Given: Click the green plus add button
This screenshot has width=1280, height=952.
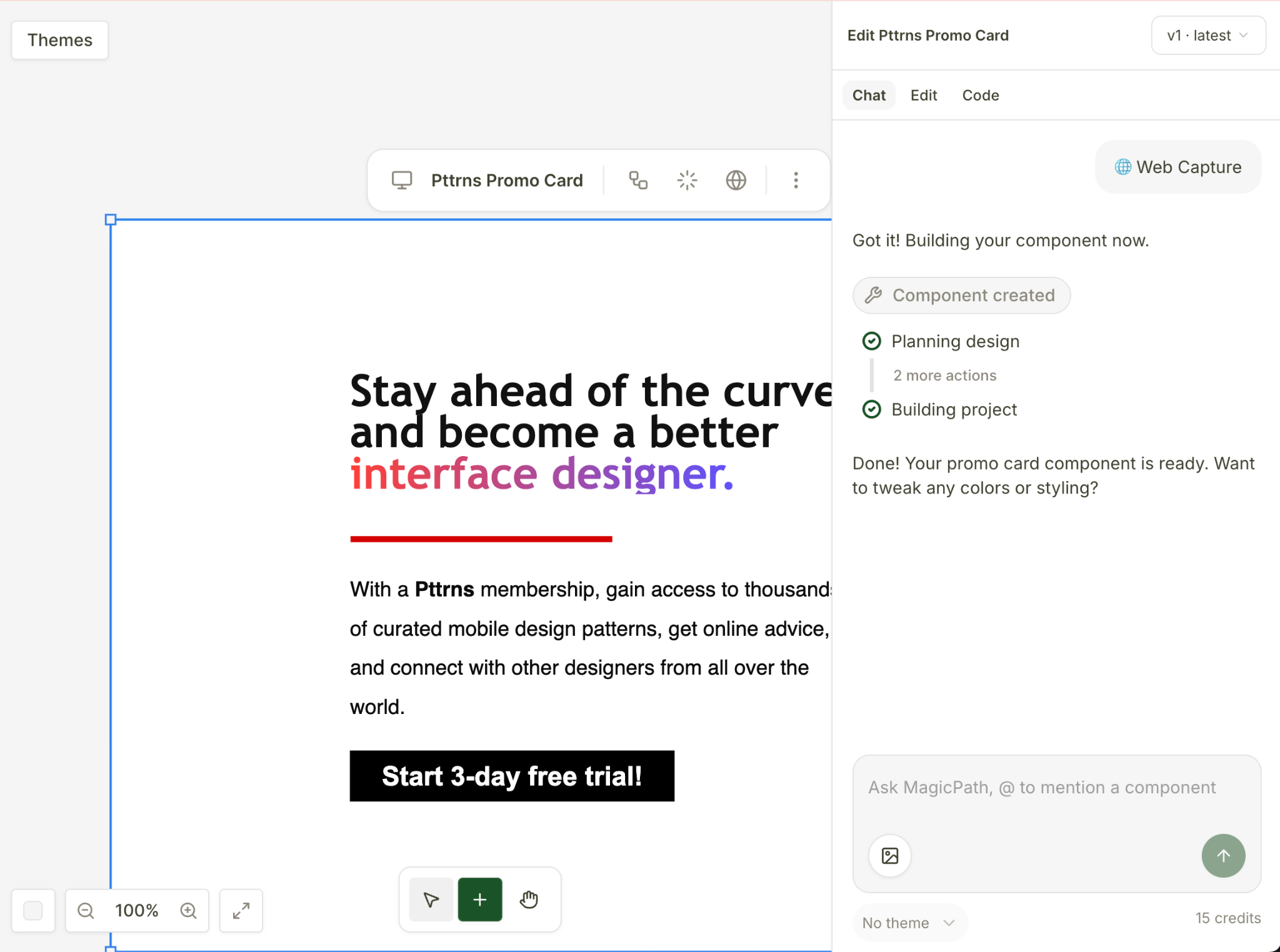Looking at the screenshot, I should (x=479, y=900).
